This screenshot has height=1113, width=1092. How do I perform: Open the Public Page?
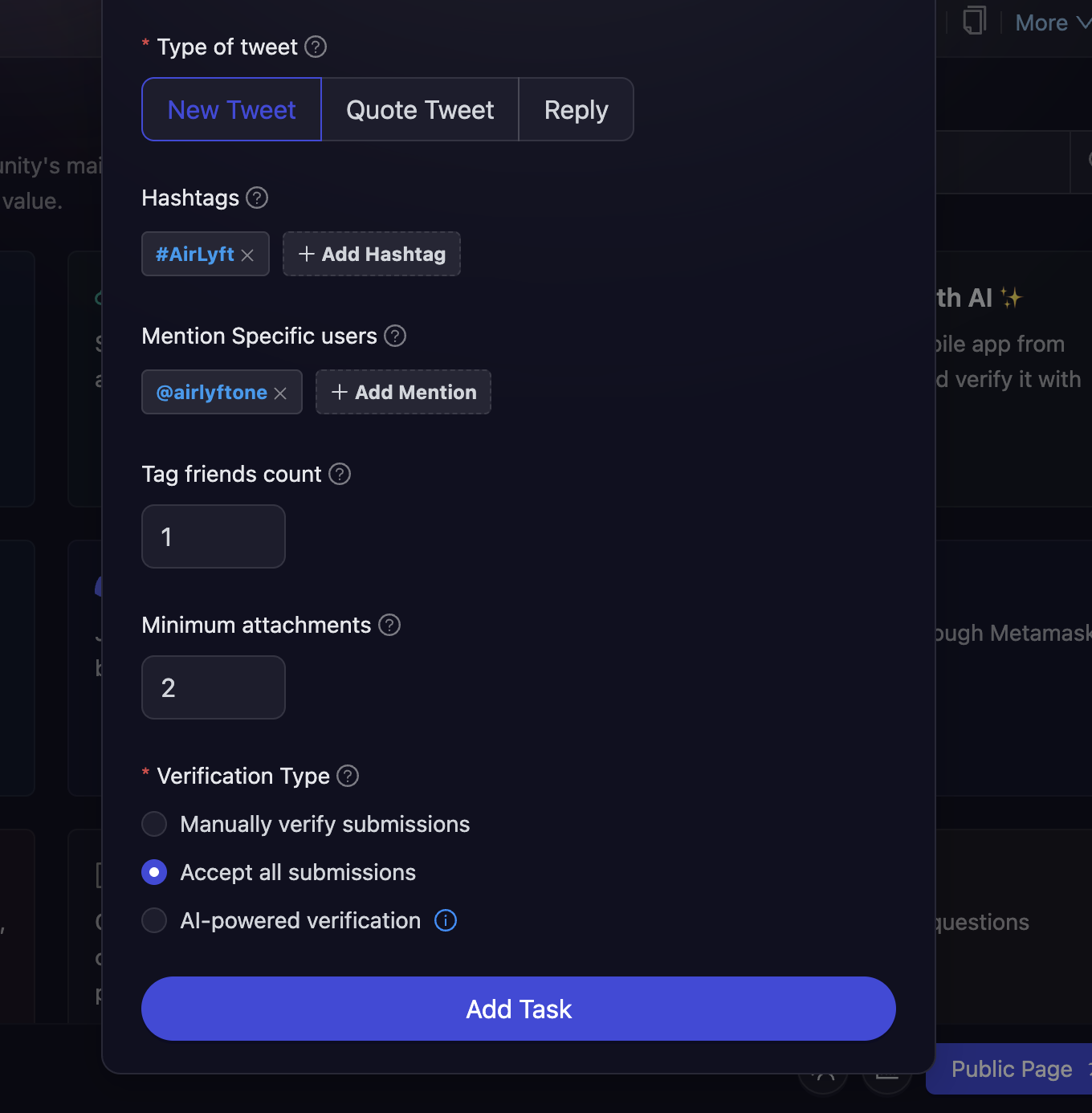(1011, 1069)
